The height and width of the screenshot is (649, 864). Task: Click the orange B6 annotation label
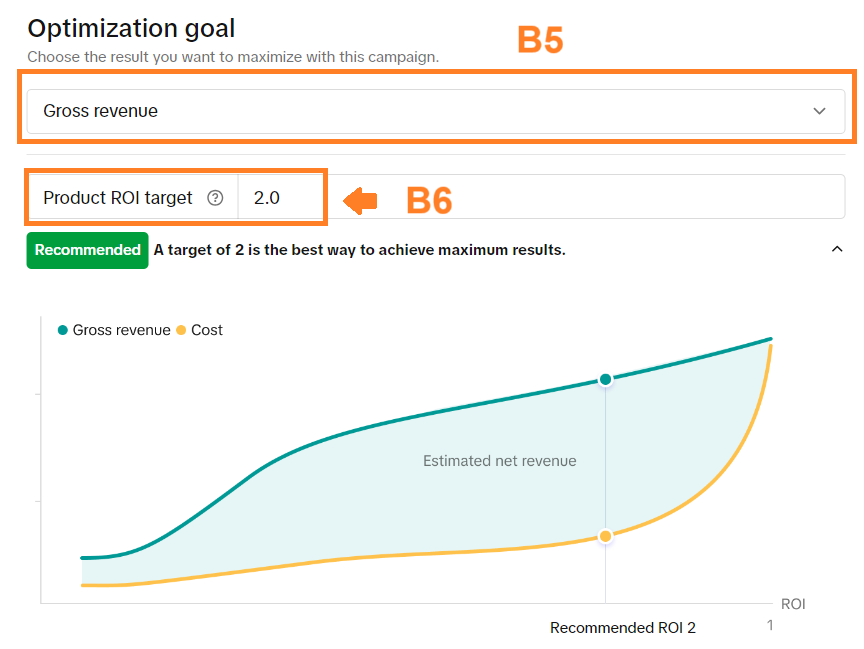click(429, 201)
